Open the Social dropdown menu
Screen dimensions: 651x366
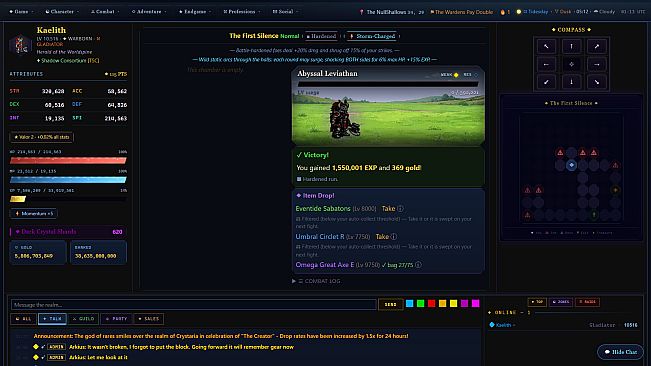coord(285,12)
